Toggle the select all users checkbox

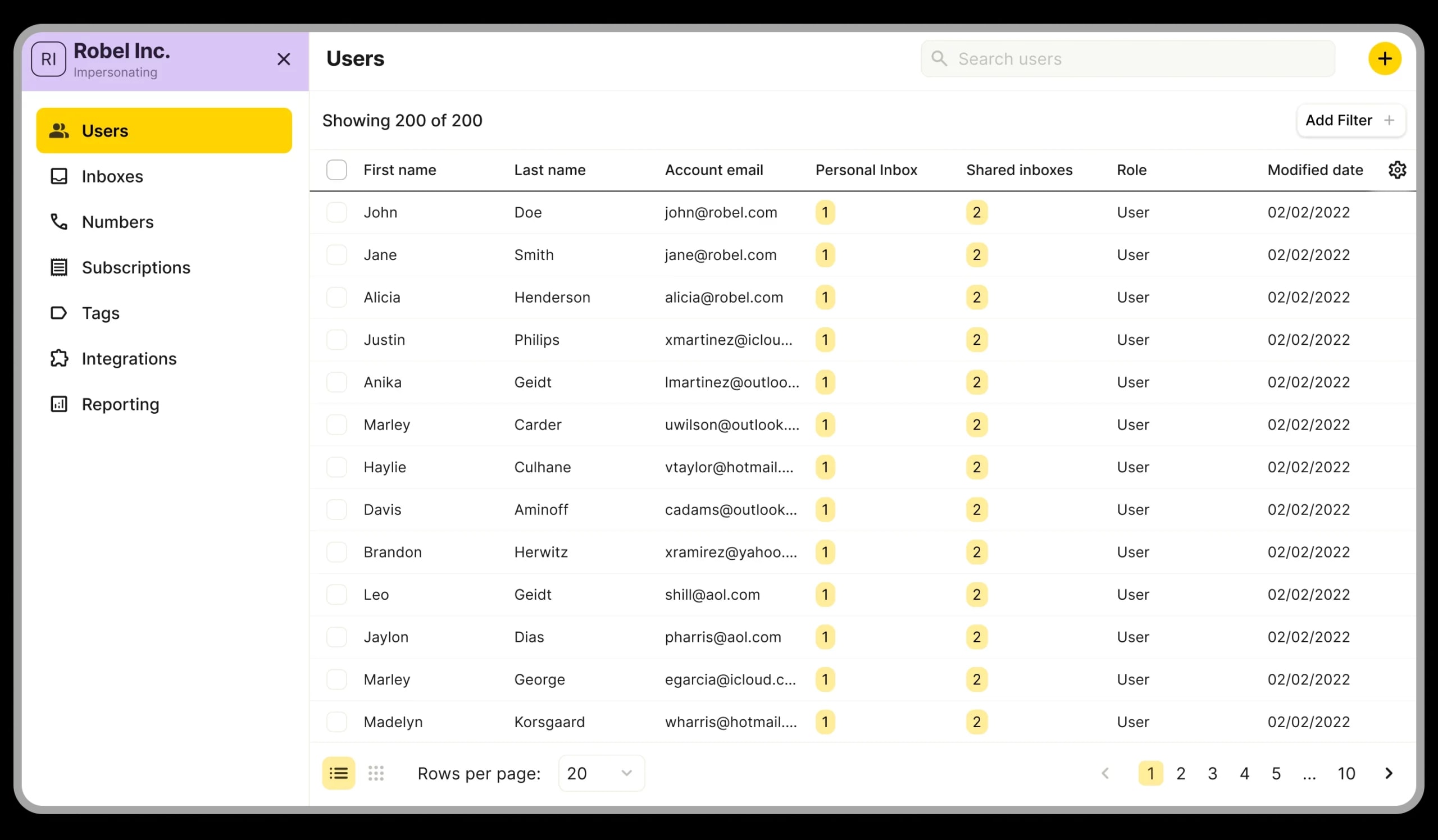pyautogui.click(x=336, y=170)
